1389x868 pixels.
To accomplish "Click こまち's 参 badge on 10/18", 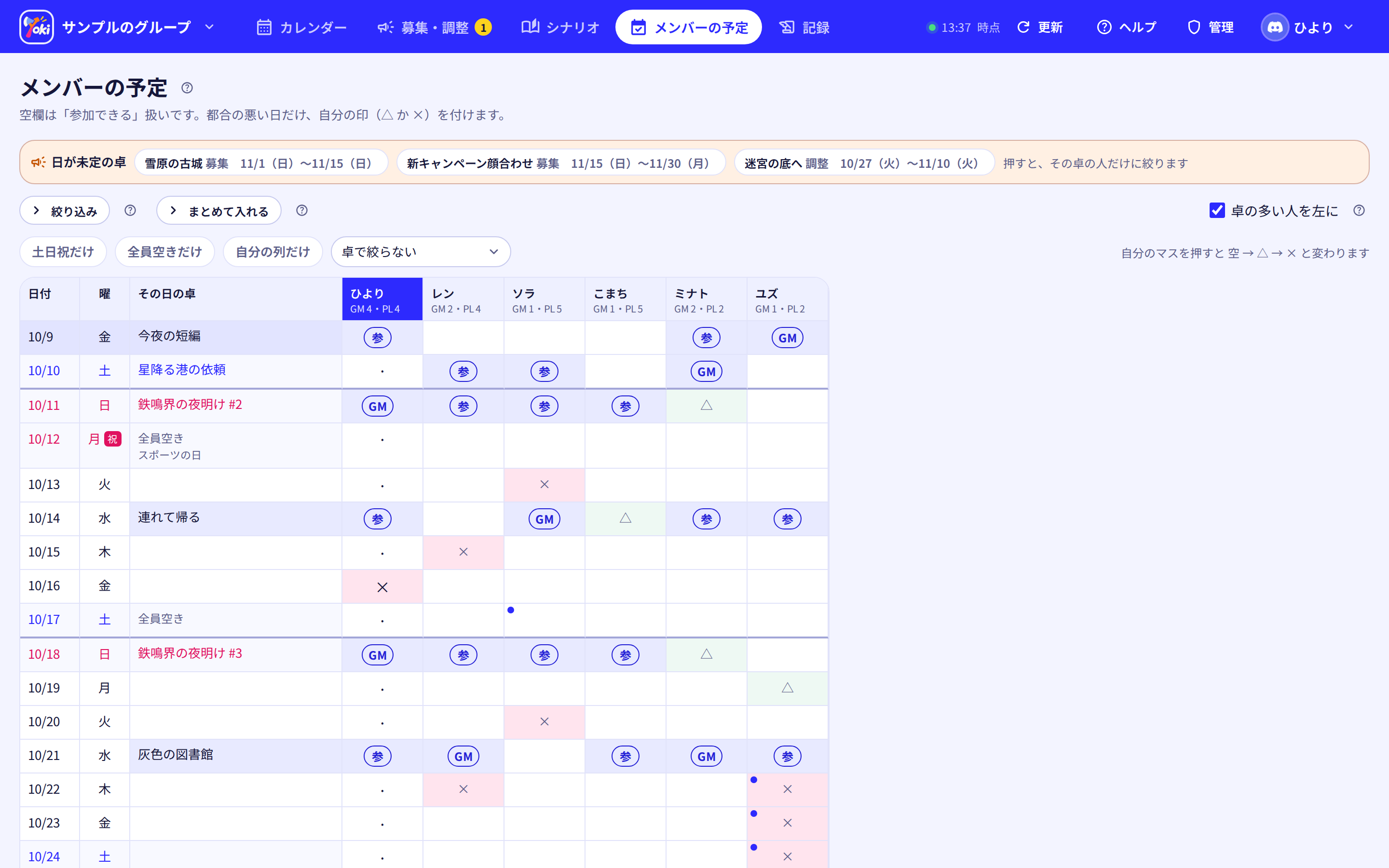I will pyautogui.click(x=626, y=655).
